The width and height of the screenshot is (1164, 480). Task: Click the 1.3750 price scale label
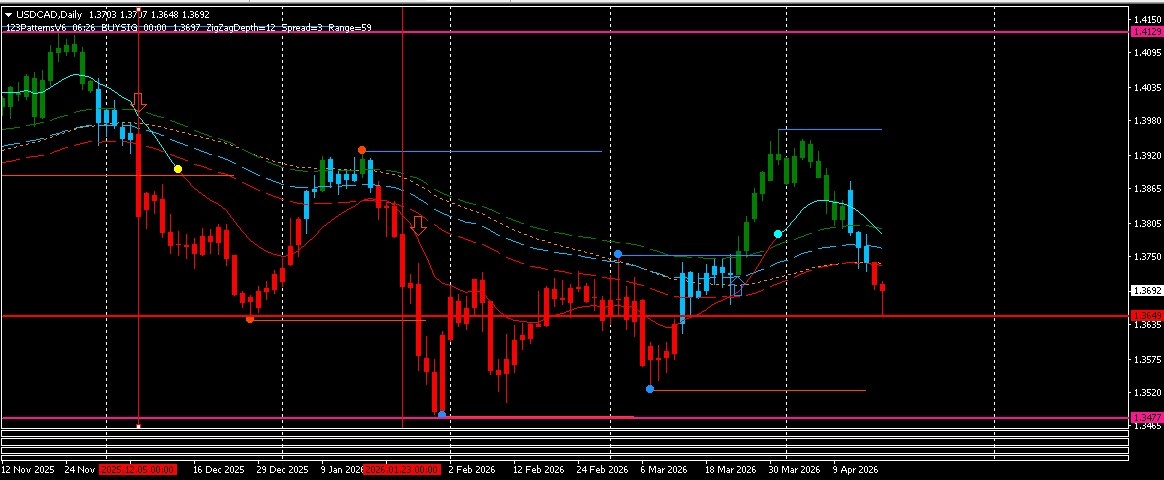pos(1146,257)
